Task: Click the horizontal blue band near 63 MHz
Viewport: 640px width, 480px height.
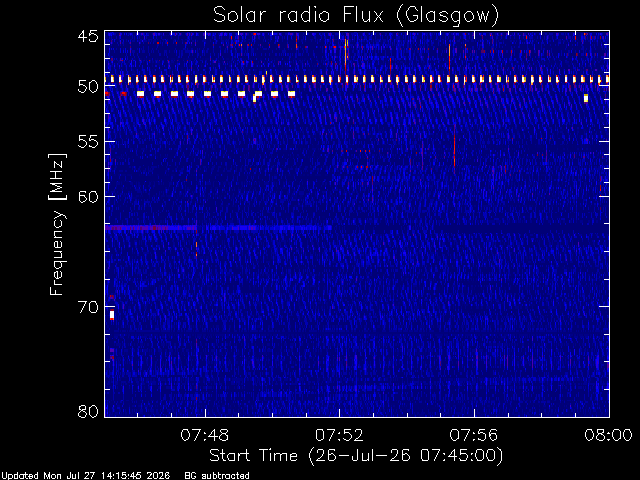Action: tap(218, 227)
